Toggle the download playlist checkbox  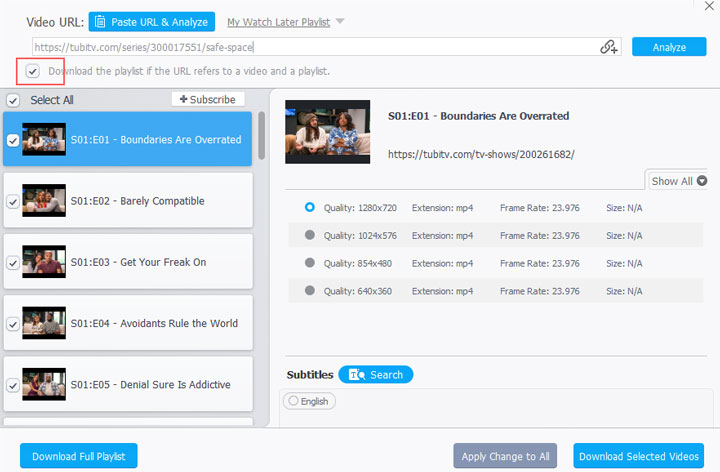click(x=33, y=71)
